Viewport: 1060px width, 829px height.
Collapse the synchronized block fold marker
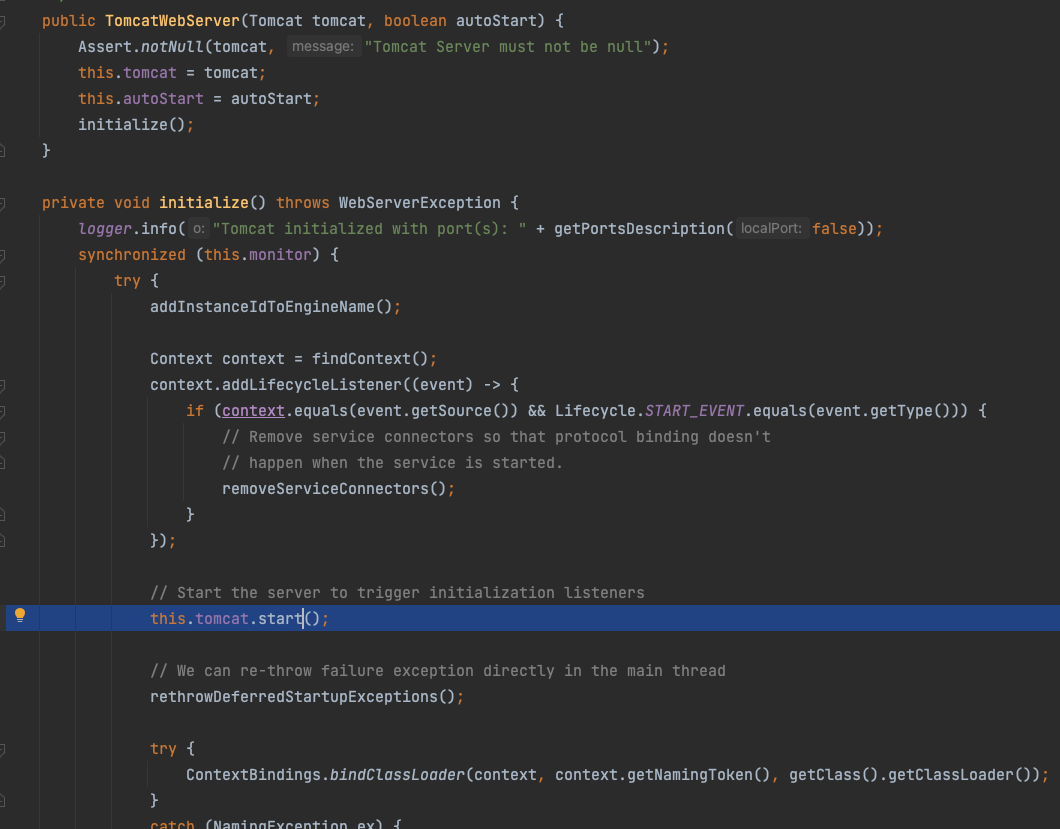click(x=2, y=256)
